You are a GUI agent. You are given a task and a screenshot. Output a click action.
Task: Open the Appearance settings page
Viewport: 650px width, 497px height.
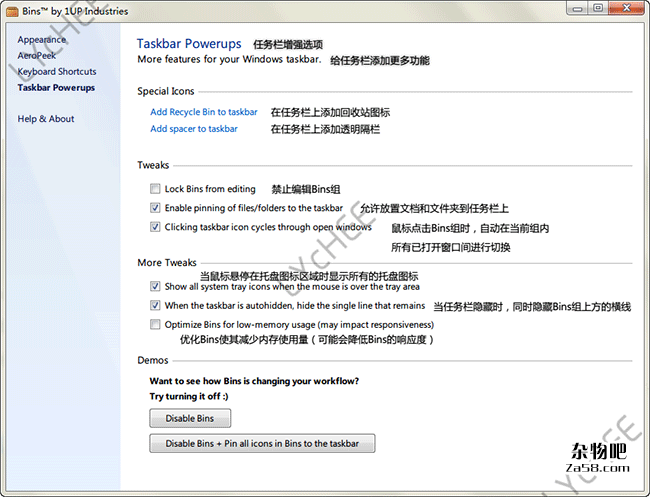point(41,39)
